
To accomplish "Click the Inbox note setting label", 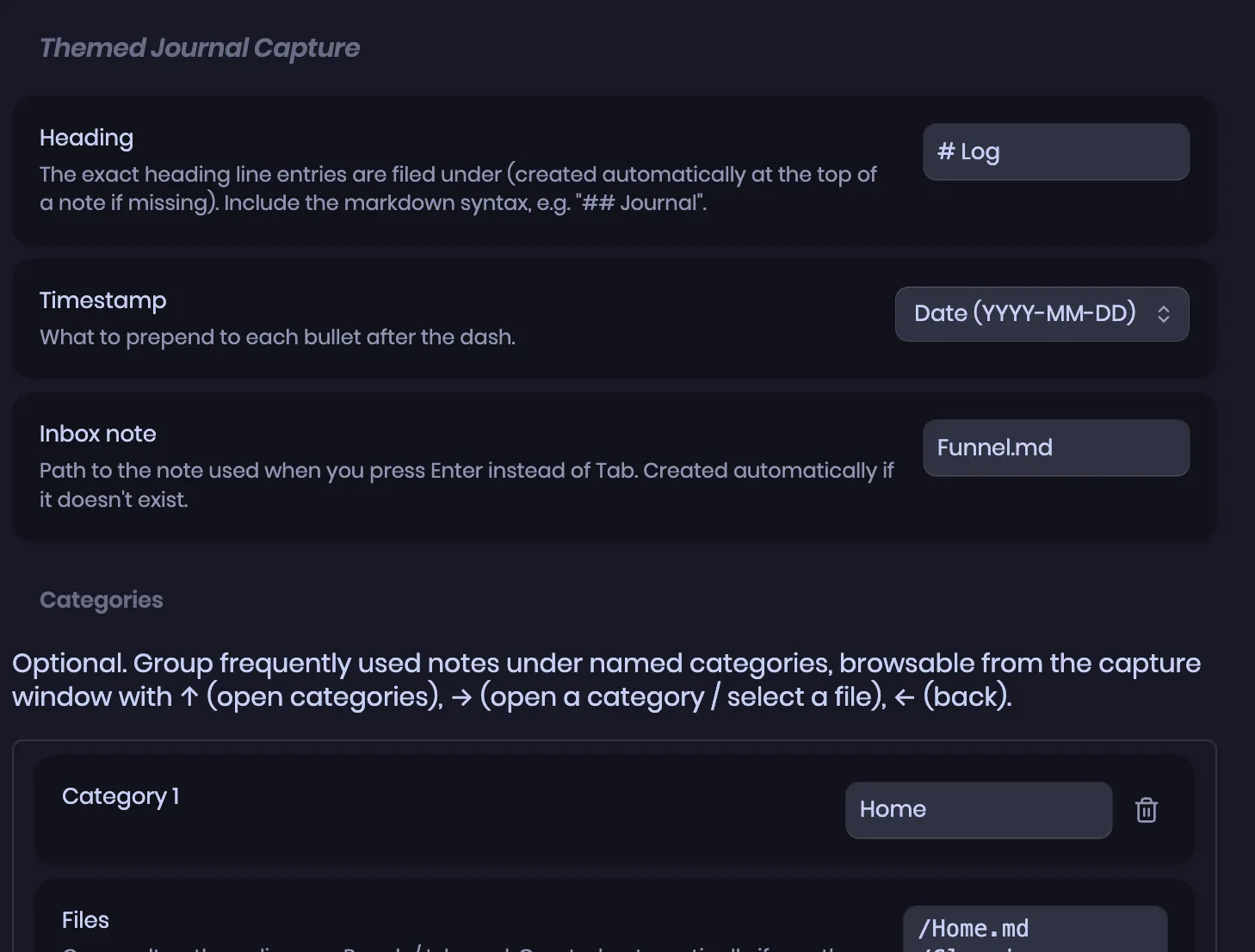I will (x=97, y=434).
